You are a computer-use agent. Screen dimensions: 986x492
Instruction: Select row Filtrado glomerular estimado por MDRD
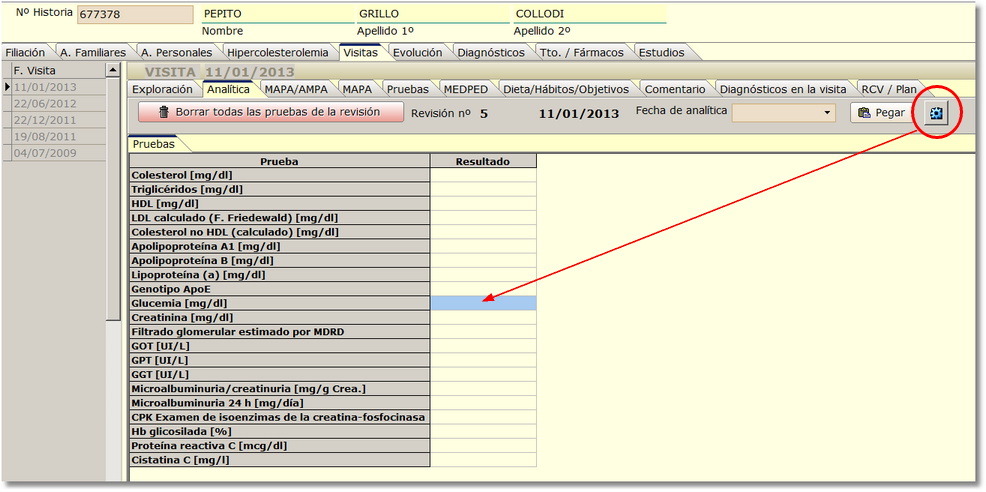(x=280, y=332)
